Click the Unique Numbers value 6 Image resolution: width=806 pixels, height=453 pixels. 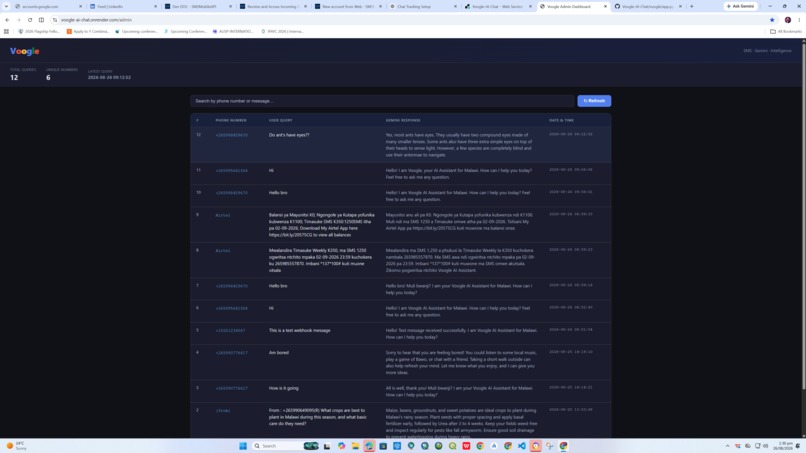tap(48, 78)
